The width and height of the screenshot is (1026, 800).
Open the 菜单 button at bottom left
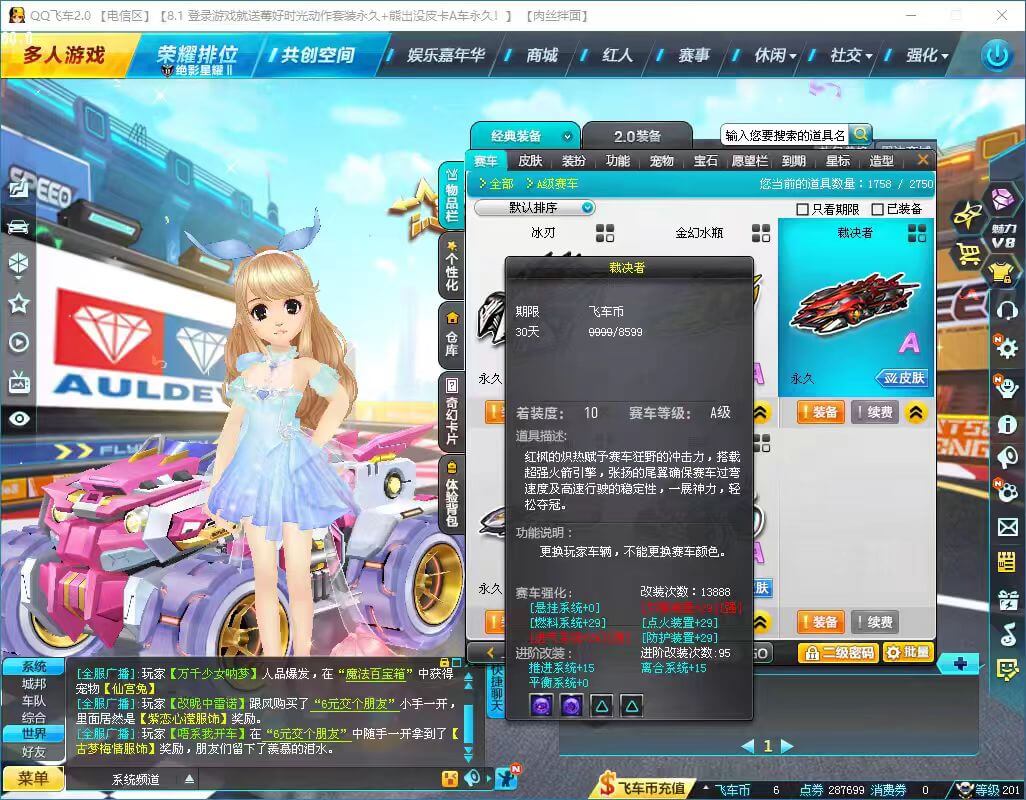pos(33,778)
